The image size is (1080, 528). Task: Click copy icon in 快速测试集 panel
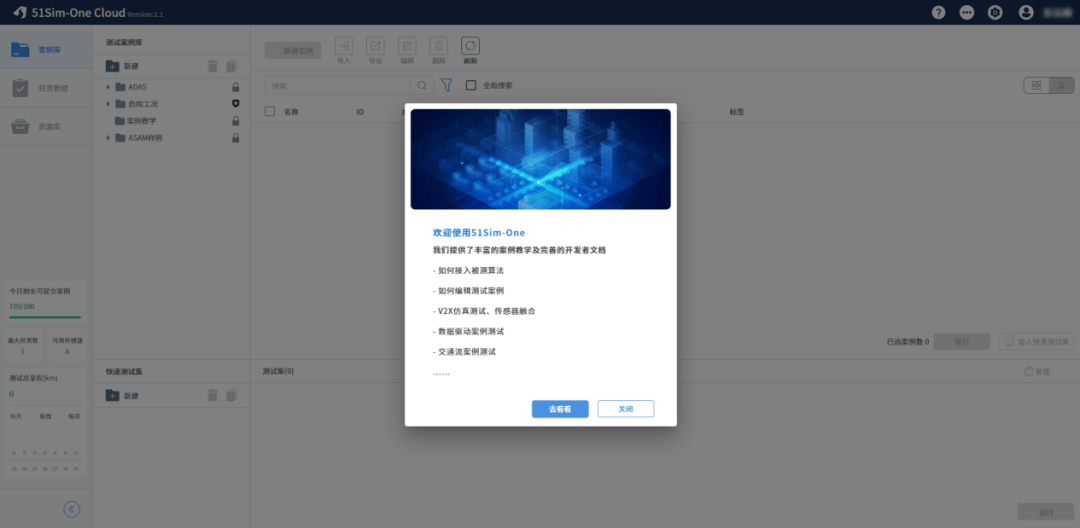click(x=232, y=395)
